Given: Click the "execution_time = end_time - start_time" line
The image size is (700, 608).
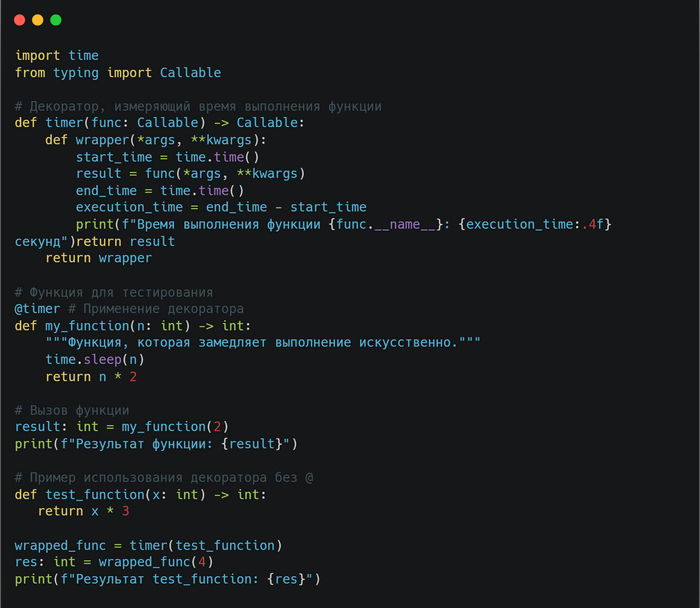Looking at the screenshot, I should pyautogui.click(x=220, y=207).
